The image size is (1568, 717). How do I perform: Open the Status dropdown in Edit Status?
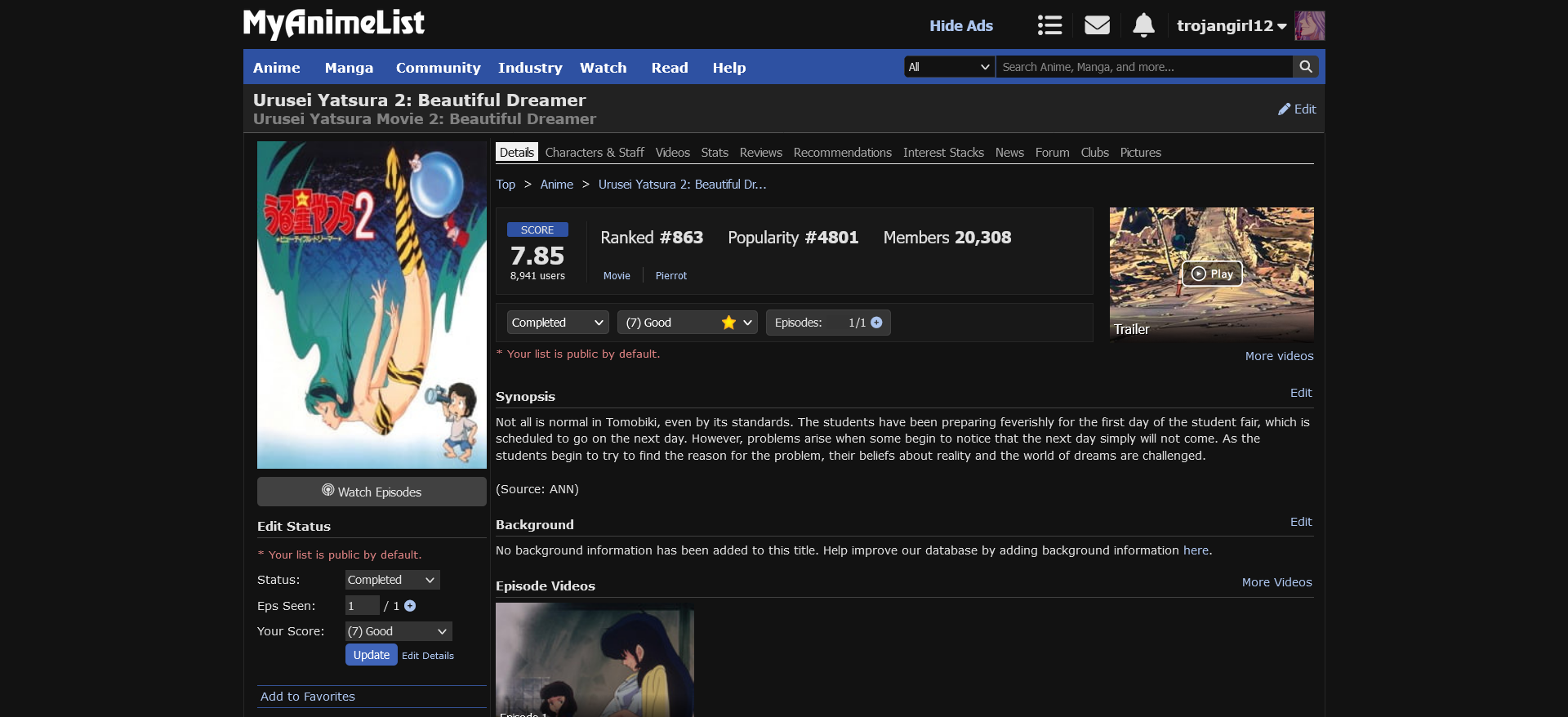[x=392, y=580]
